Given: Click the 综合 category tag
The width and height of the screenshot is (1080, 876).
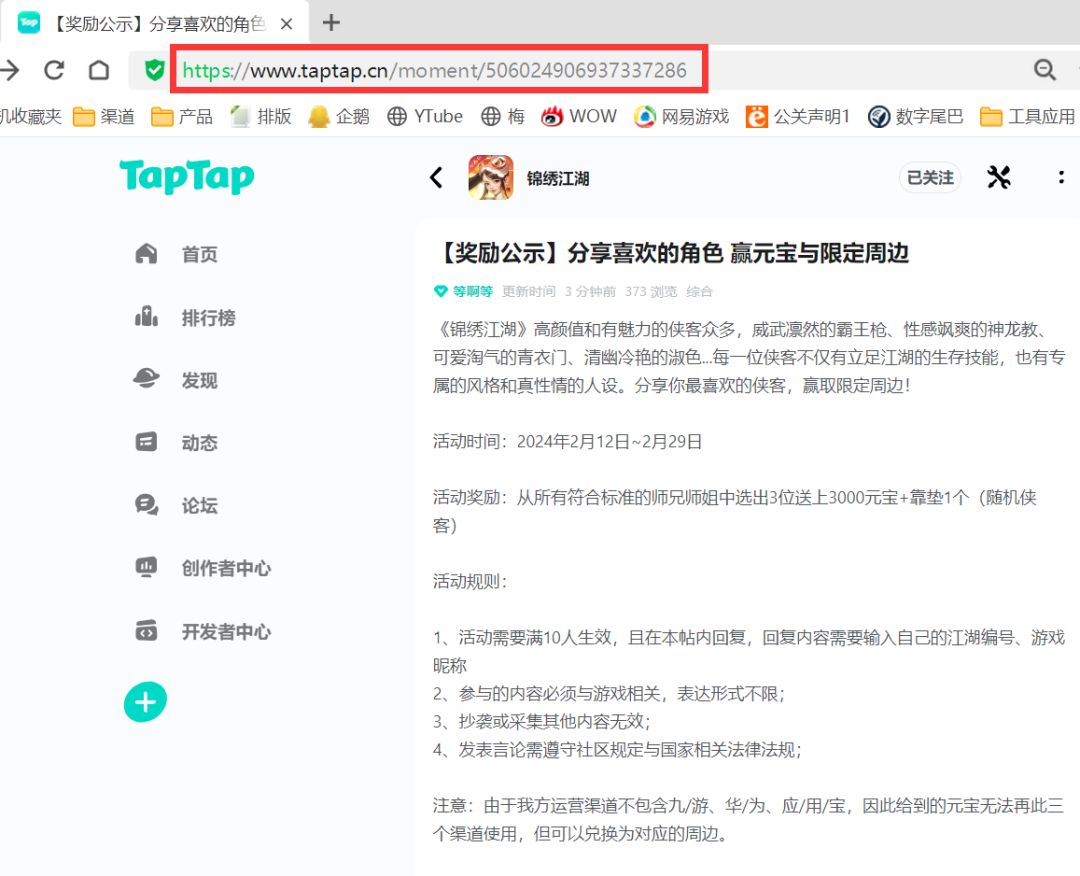Looking at the screenshot, I should (699, 291).
